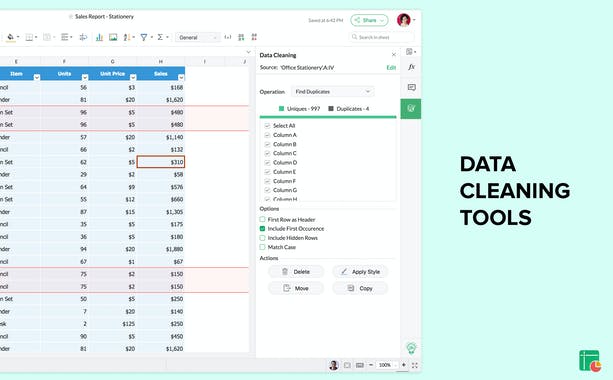Uncheck Column E checkbox

pyautogui.click(x=267, y=172)
